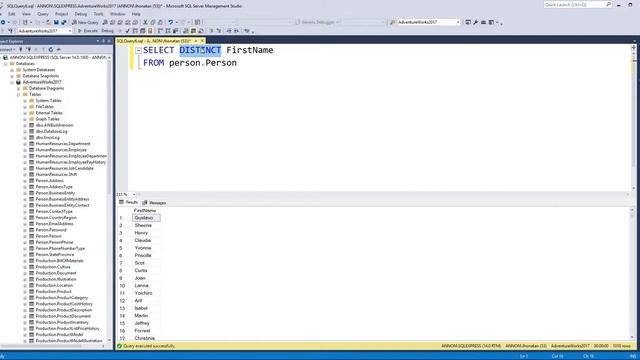Click the Production.Culture table in tree
Viewport: 640px width, 360px height.
tap(53, 267)
